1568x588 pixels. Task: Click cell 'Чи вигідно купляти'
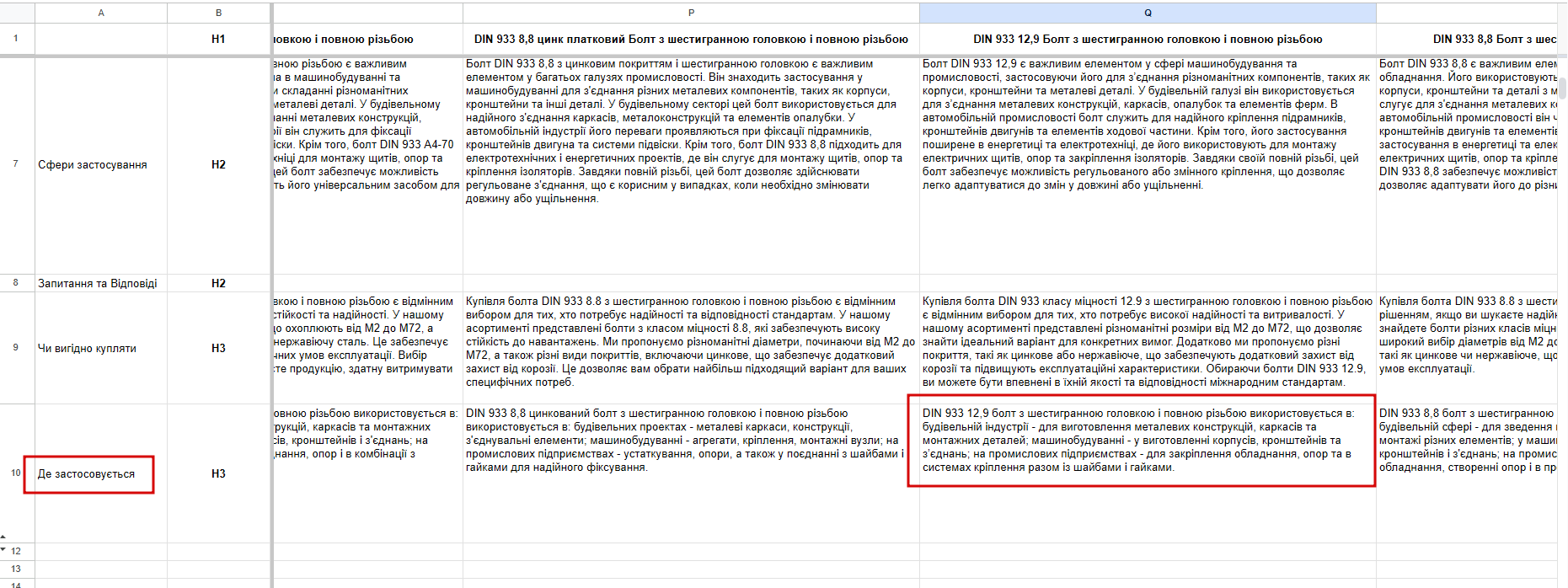(x=101, y=349)
